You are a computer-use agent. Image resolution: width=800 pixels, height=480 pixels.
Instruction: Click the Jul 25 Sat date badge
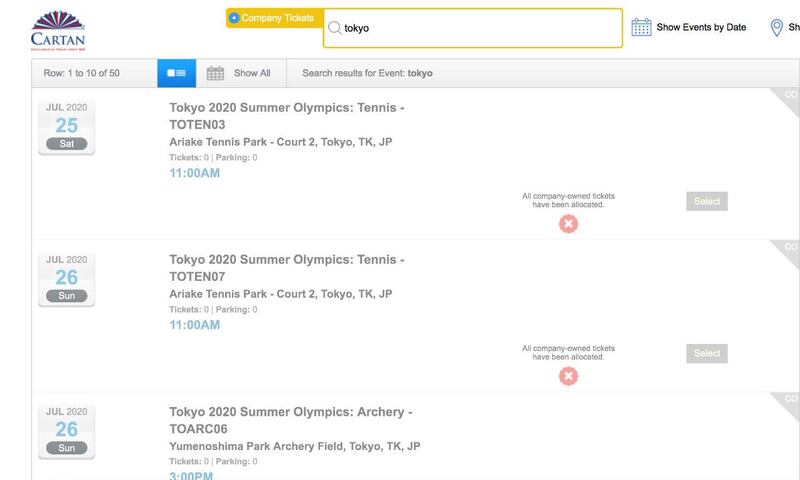tap(67, 127)
